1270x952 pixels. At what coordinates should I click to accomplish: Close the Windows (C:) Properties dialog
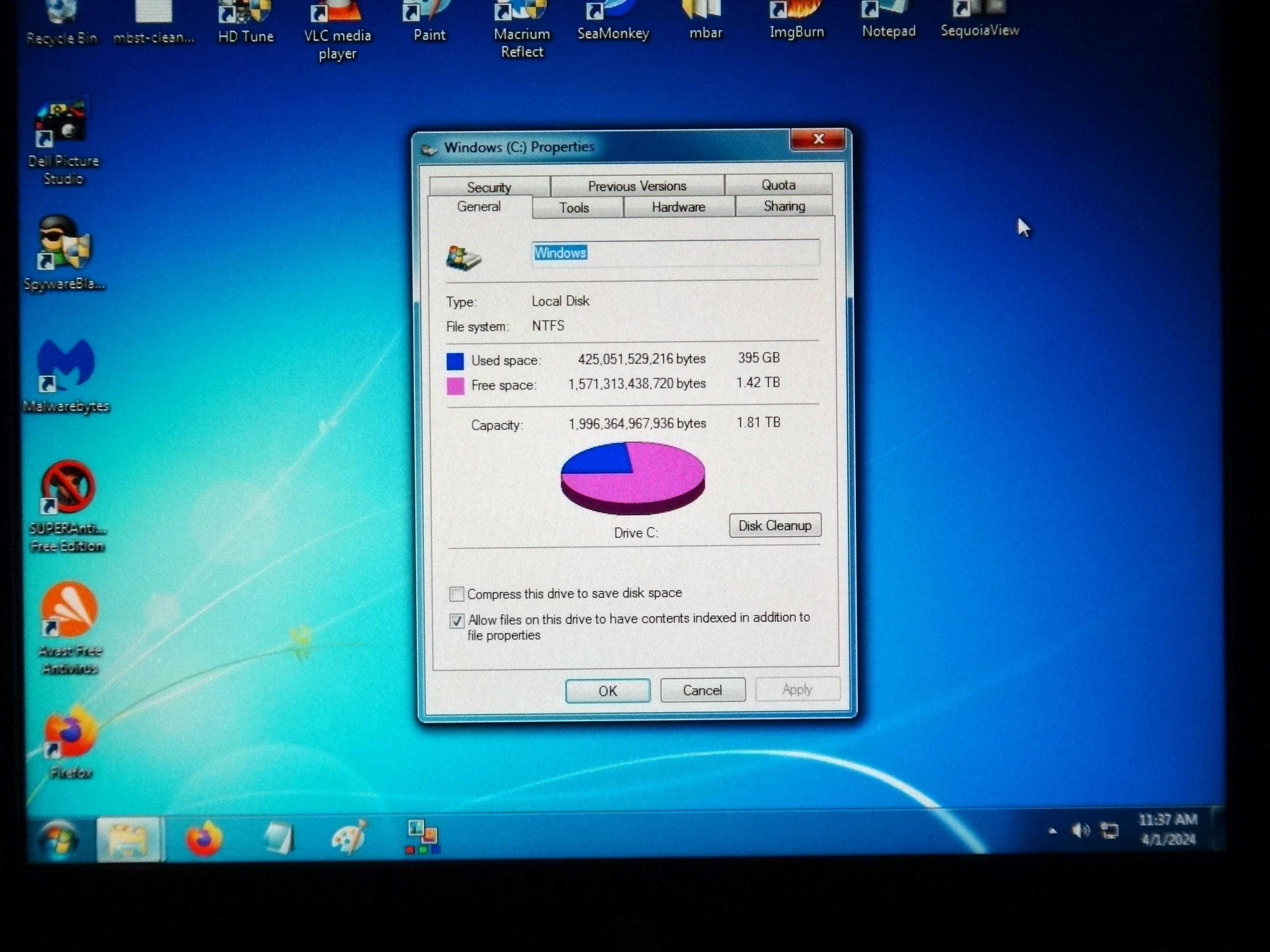pos(818,139)
